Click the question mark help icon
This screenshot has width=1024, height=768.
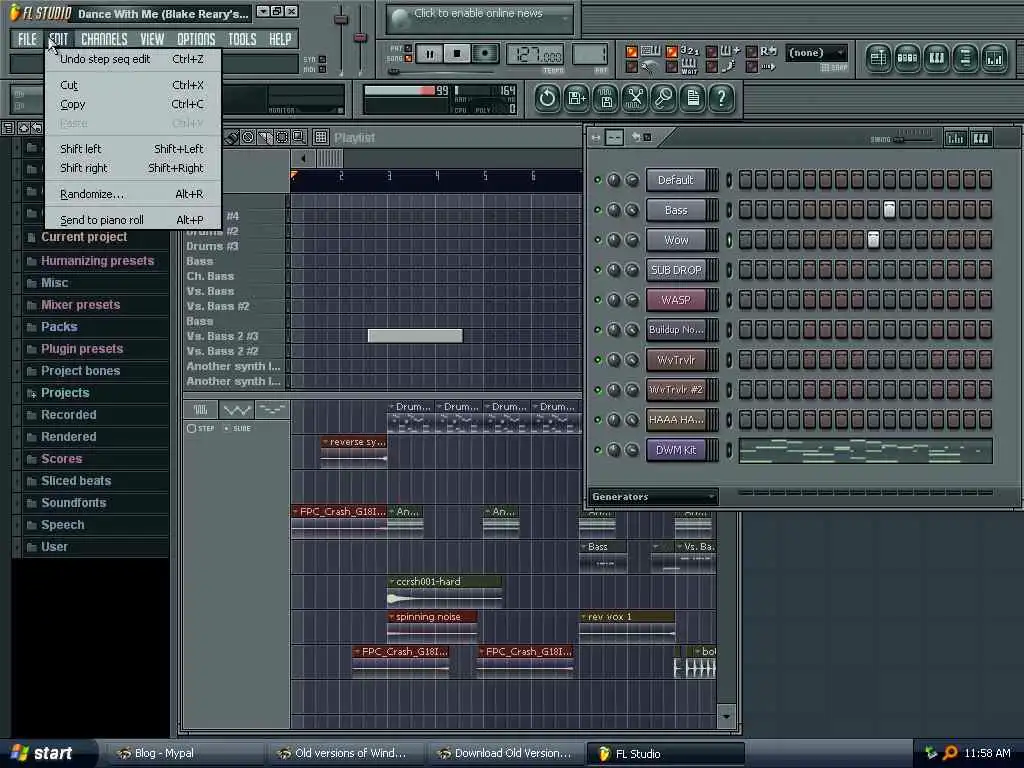722,98
